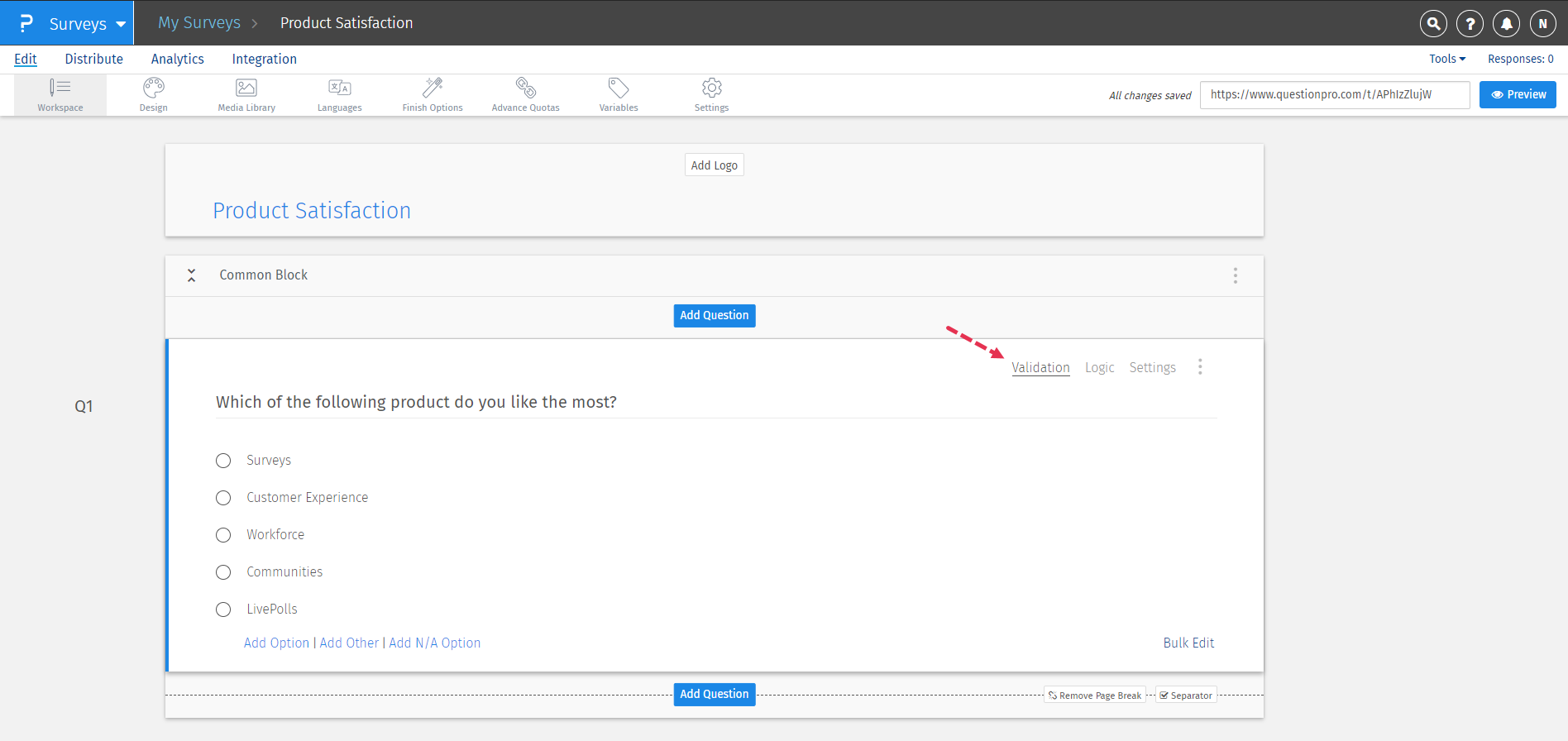Viewport: 1568px width, 741px height.
Task: Click the Customer Experience option text
Action: (x=308, y=497)
